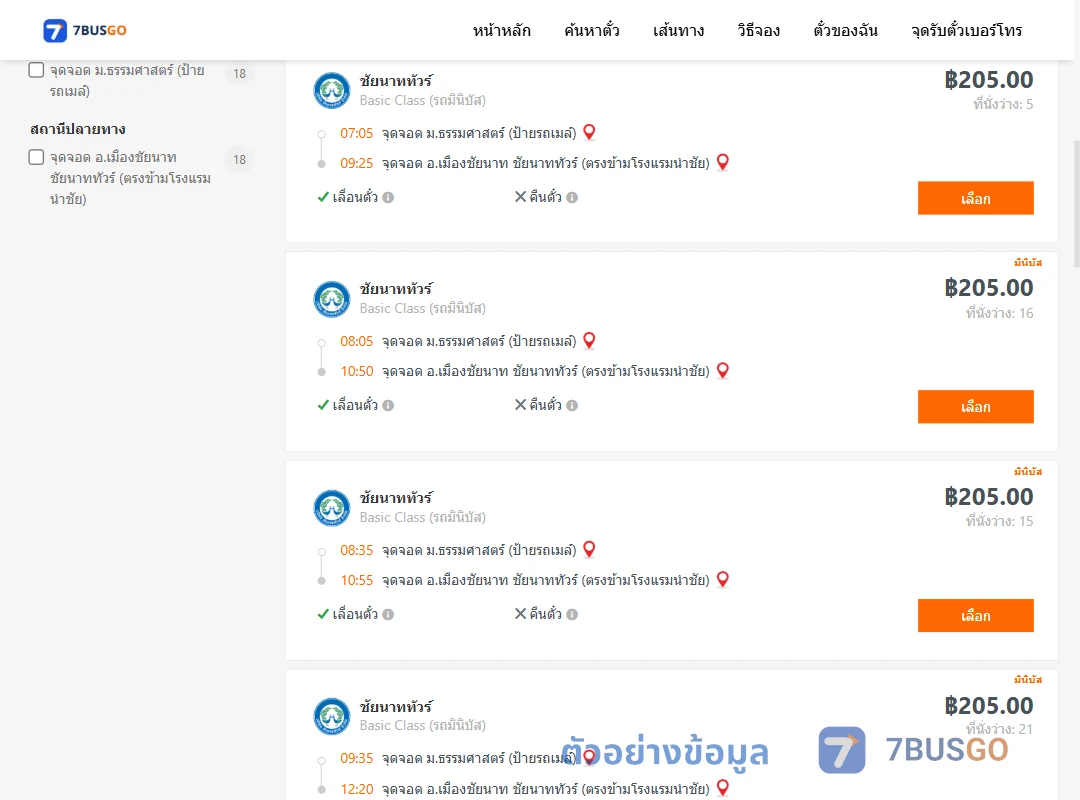
Task: Show เลื่อนตั๋ว info icon on 08:05 trip
Action: [388, 406]
